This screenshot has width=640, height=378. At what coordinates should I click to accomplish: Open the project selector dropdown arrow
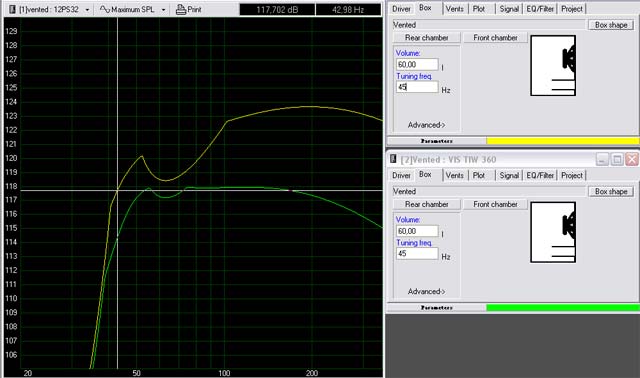point(87,10)
